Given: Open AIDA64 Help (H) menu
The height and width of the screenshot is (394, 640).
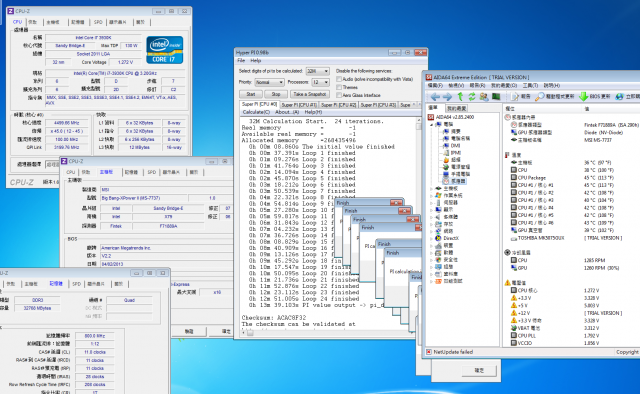Looking at the screenshot, I should tap(551, 86).
